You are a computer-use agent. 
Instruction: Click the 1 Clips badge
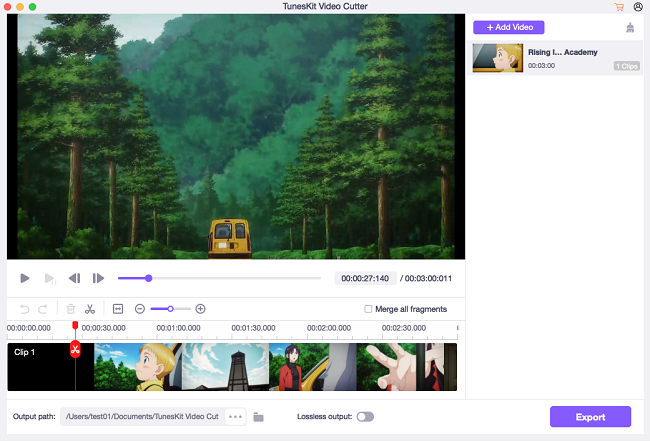[627, 66]
